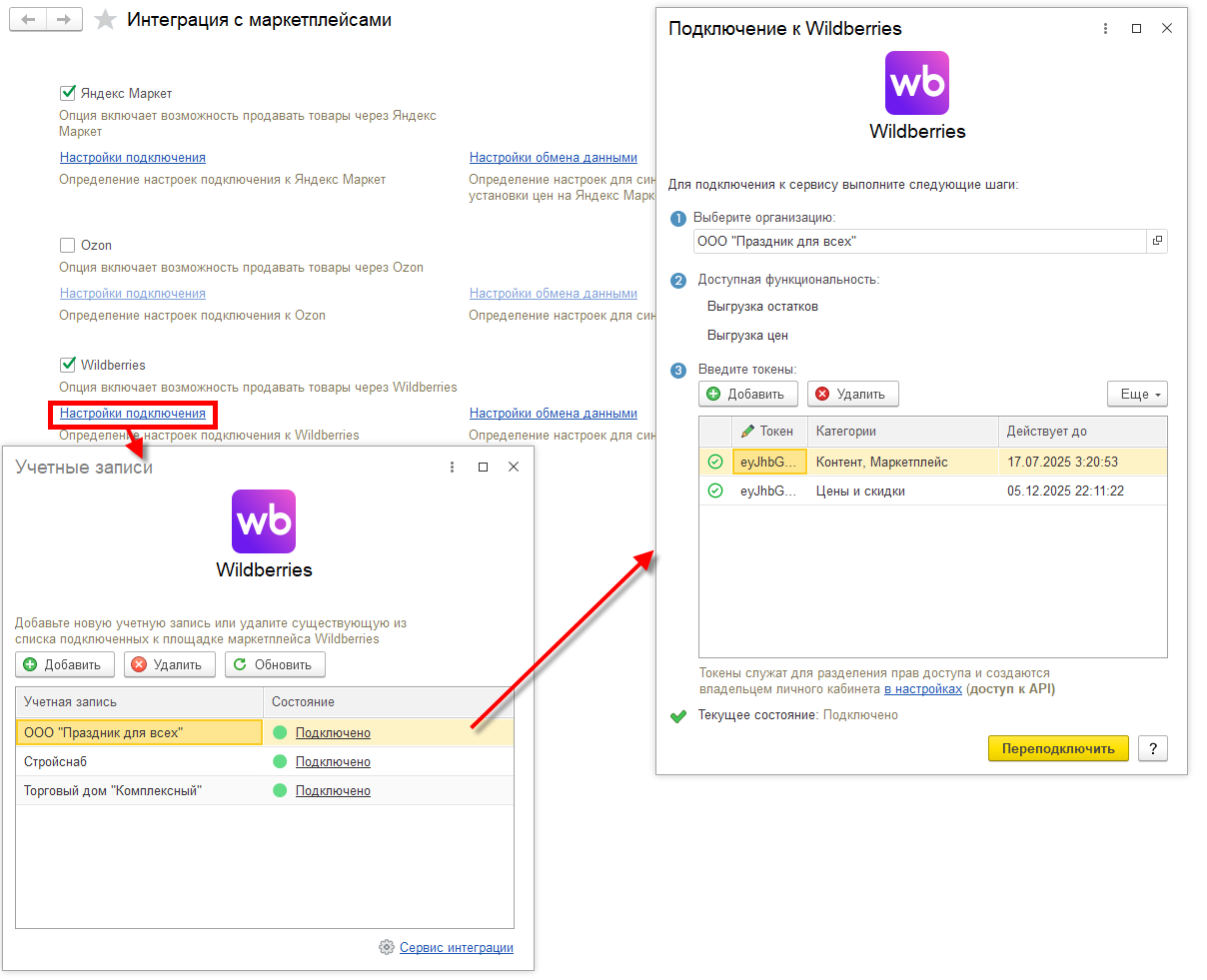Image resolution: width=1207 pixels, height=980 pixels.
Task: Open the Сервис интеграции link
Action: click(457, 948)
